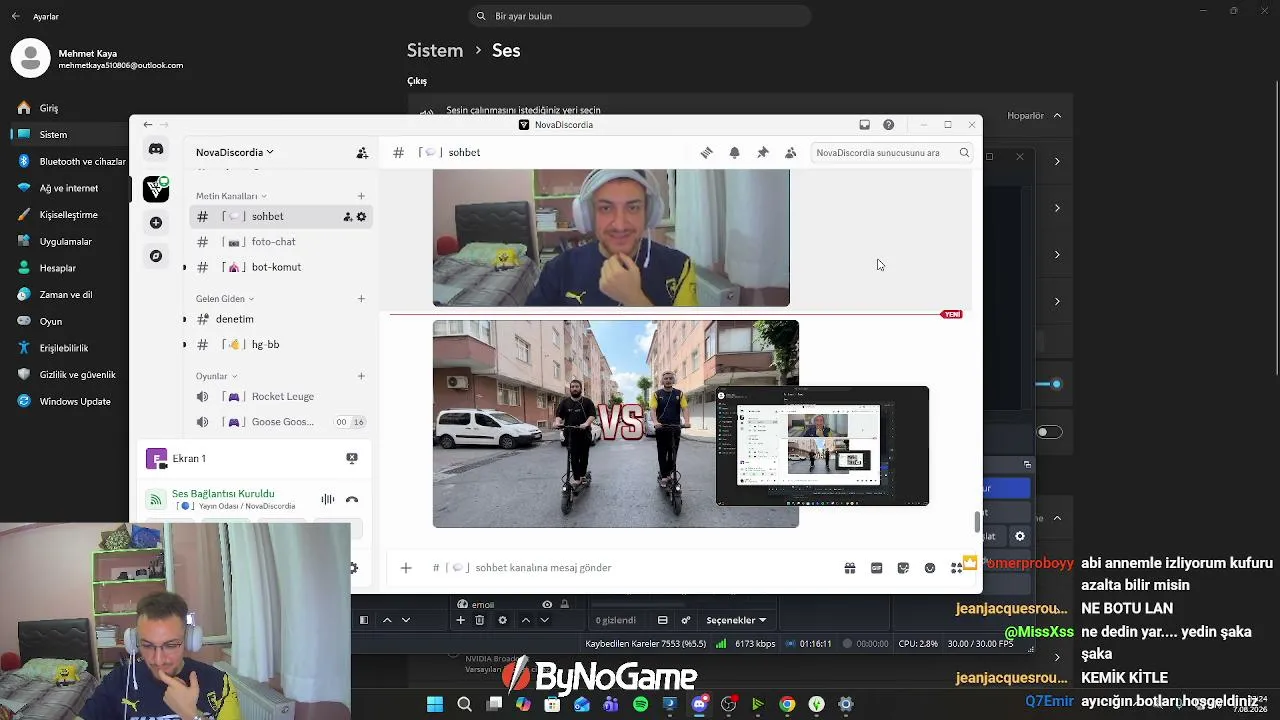Open notification settings bell icon

point(734,153)
